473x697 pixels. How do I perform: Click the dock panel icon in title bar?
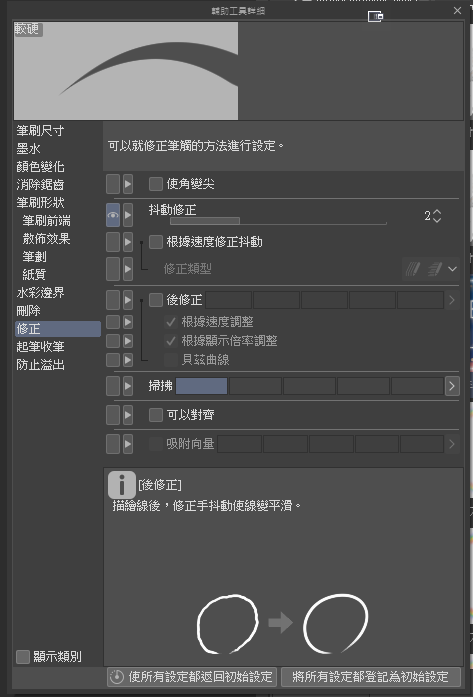tap(375, 16)
